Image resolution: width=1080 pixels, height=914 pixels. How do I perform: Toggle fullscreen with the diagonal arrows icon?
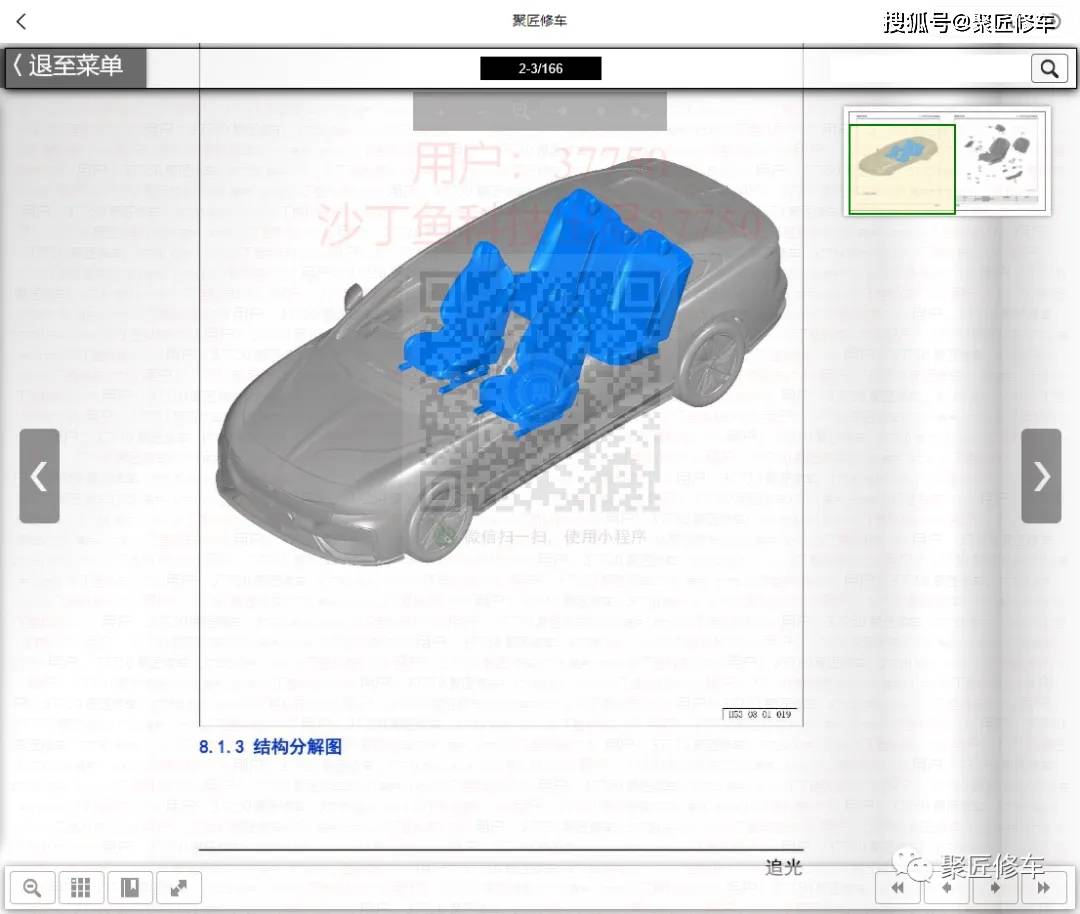(178, 887)
